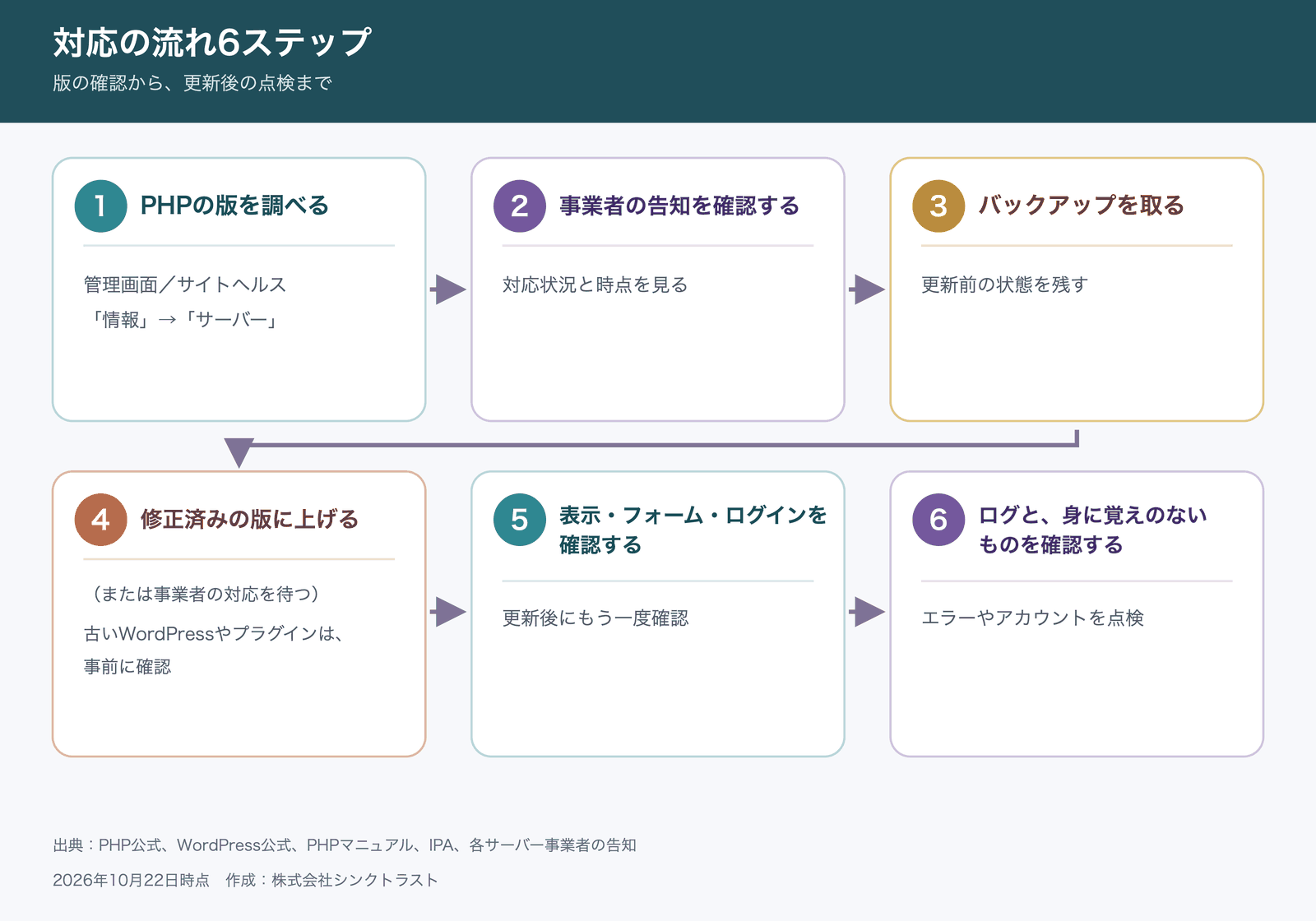Viewport: 1316px width, 921px height.
Task: Click the orange number 4 circle badge
Action: (100, 520)
